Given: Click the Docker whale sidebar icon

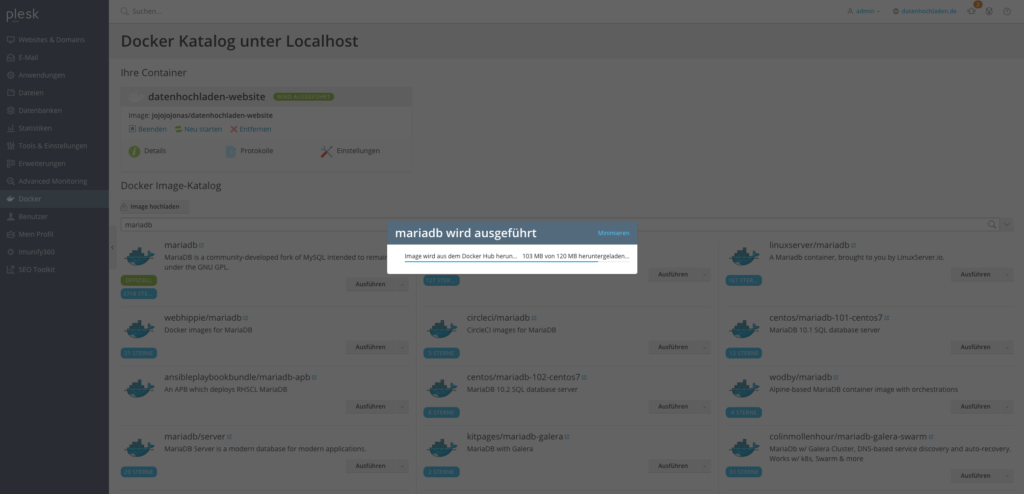Looking at the screenshot, I should [x=10, y=199].
